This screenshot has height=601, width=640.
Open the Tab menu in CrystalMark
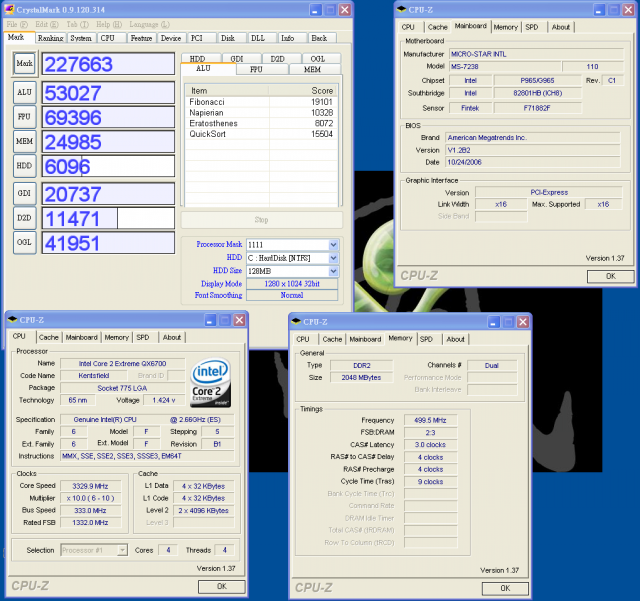point(78,24)
